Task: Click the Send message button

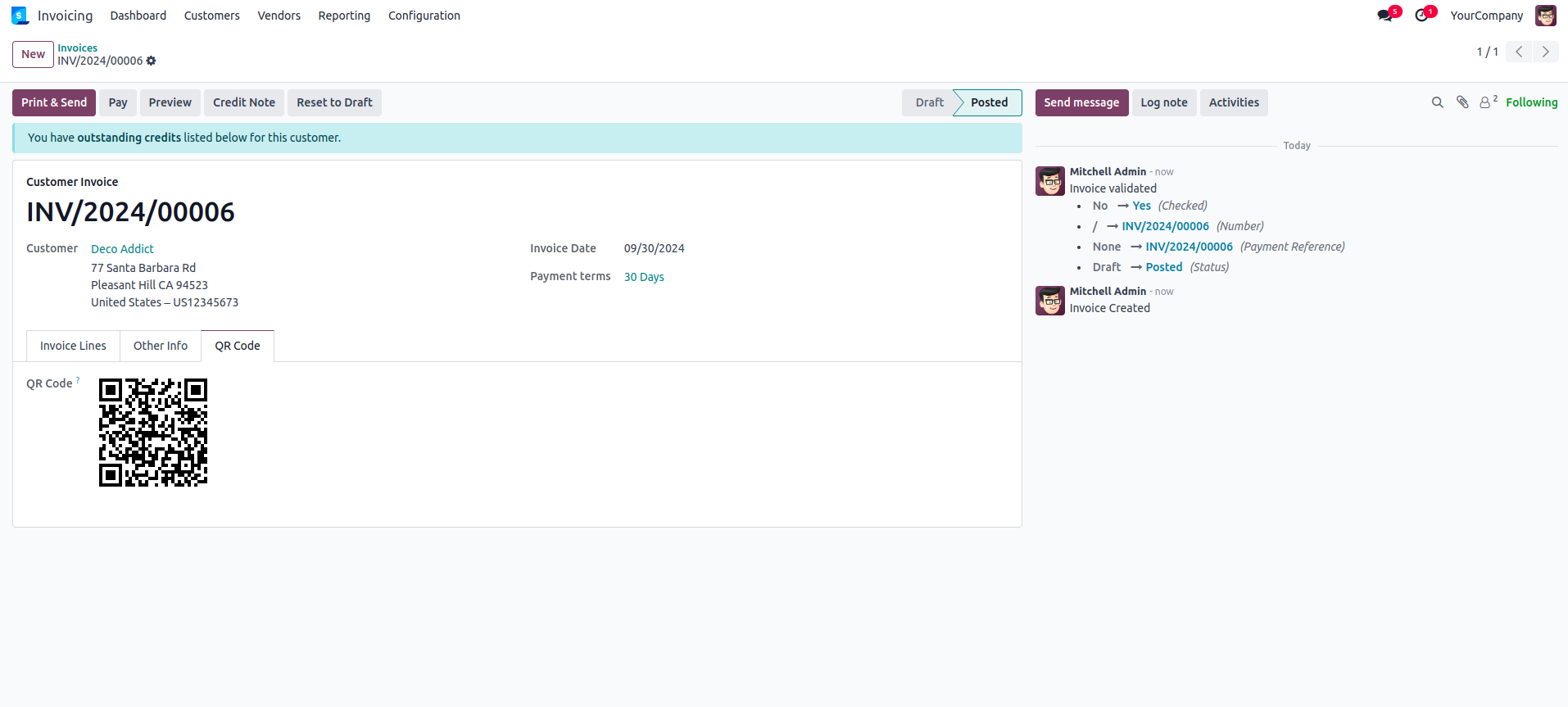Action: [1081, 102]
